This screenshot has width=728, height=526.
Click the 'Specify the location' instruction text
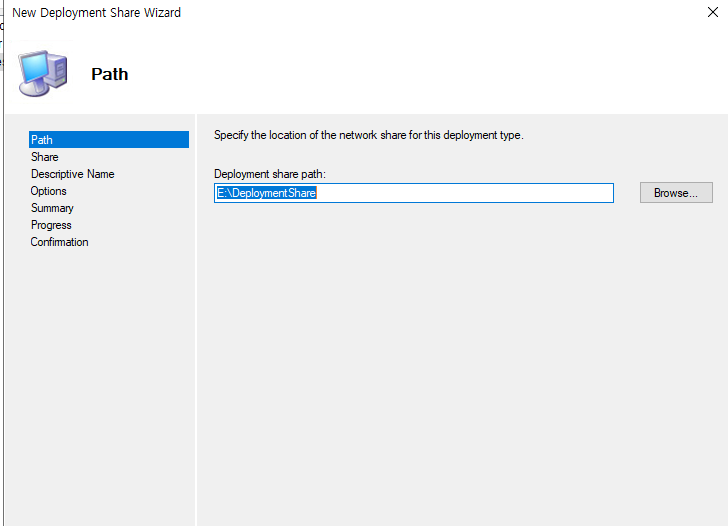[x=369, y=135]
